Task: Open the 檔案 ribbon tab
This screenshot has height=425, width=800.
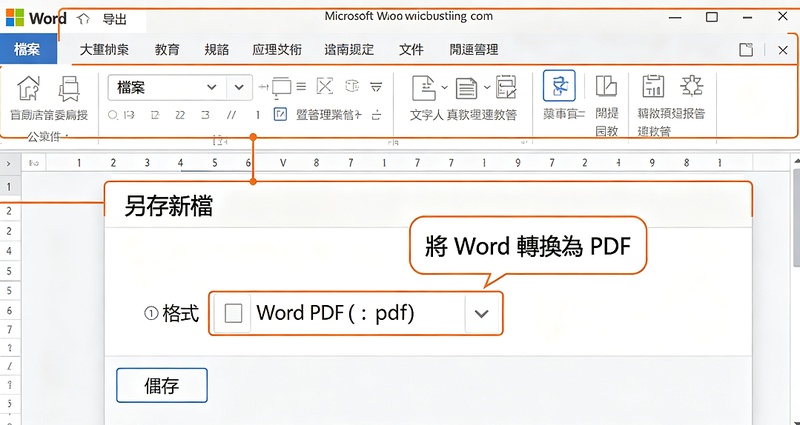Action: pyautogui.click(x=28, y=49)
